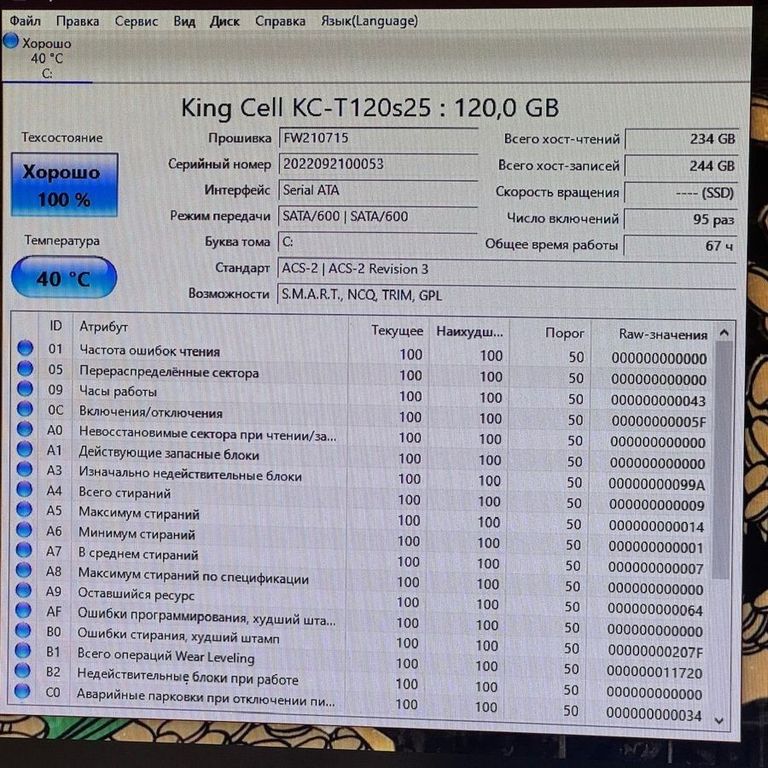Click the host reads value 234 GB
The height and width of the screenshot is (768, 768).
coord(682,140)
